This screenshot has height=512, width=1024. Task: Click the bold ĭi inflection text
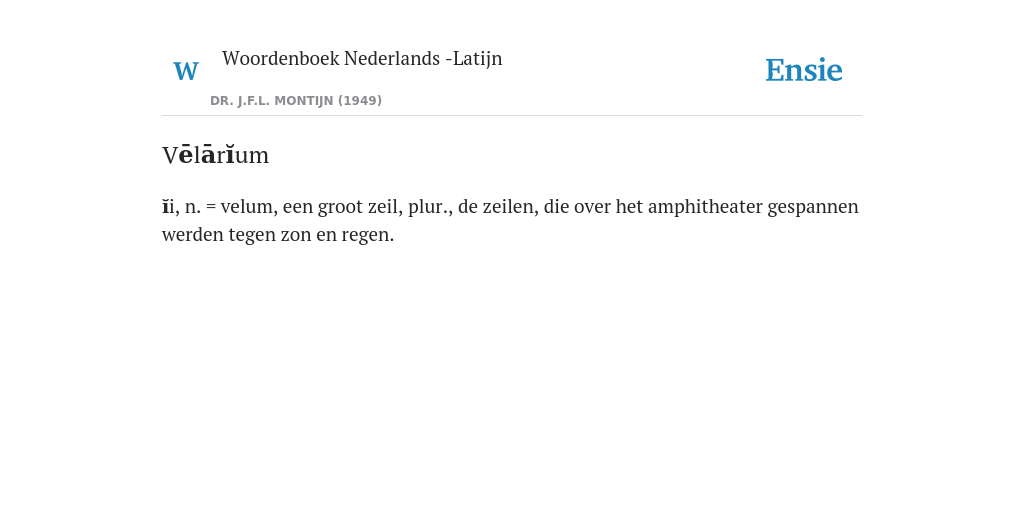pos(168,207)
